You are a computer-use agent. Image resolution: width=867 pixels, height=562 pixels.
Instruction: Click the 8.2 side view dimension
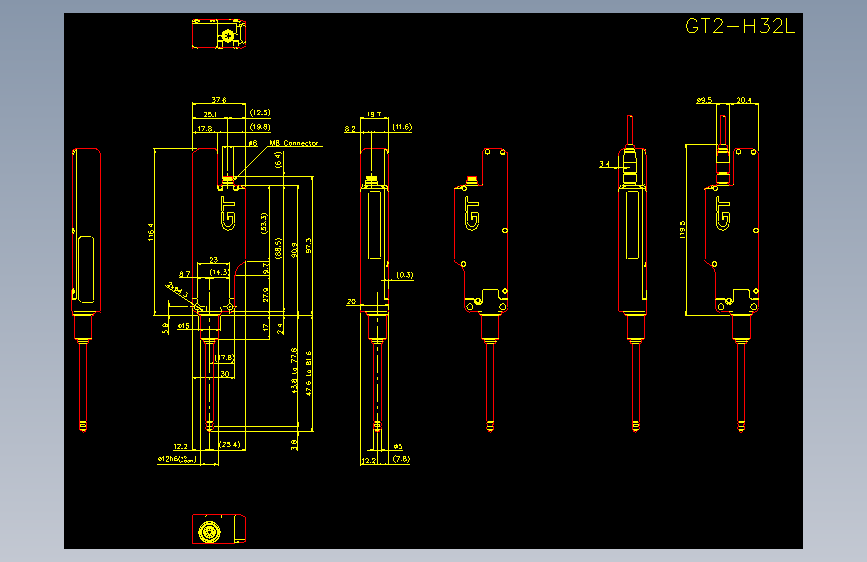click(350, 129)
